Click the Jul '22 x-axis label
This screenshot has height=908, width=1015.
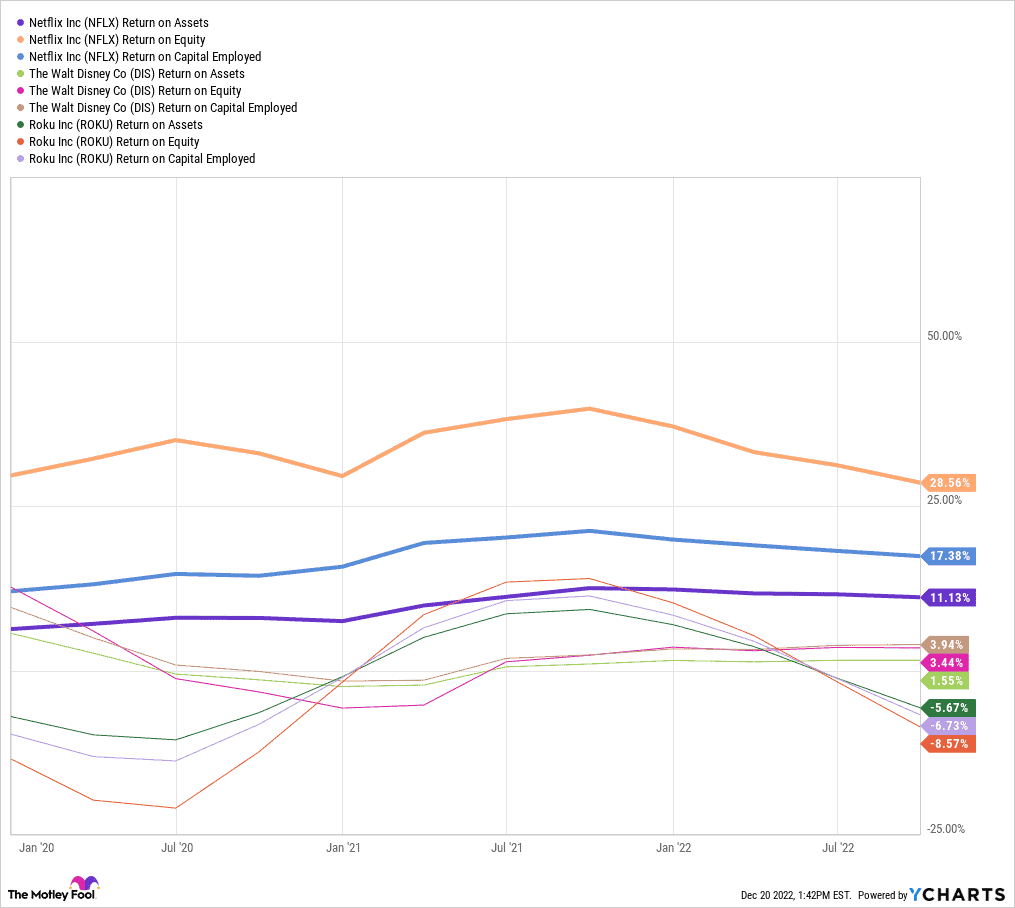tap(837, 848)
